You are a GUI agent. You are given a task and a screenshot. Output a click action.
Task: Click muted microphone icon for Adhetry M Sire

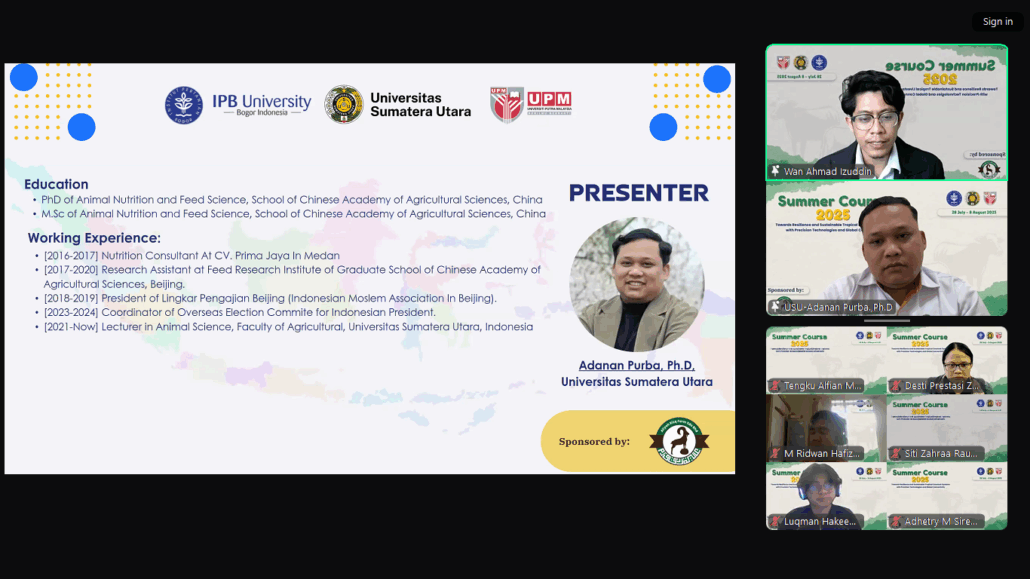click(x=896, y=522)
